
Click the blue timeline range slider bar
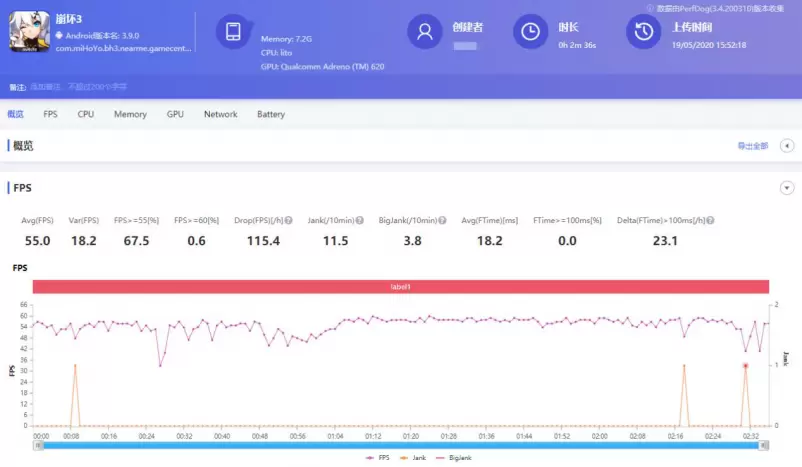400,446
